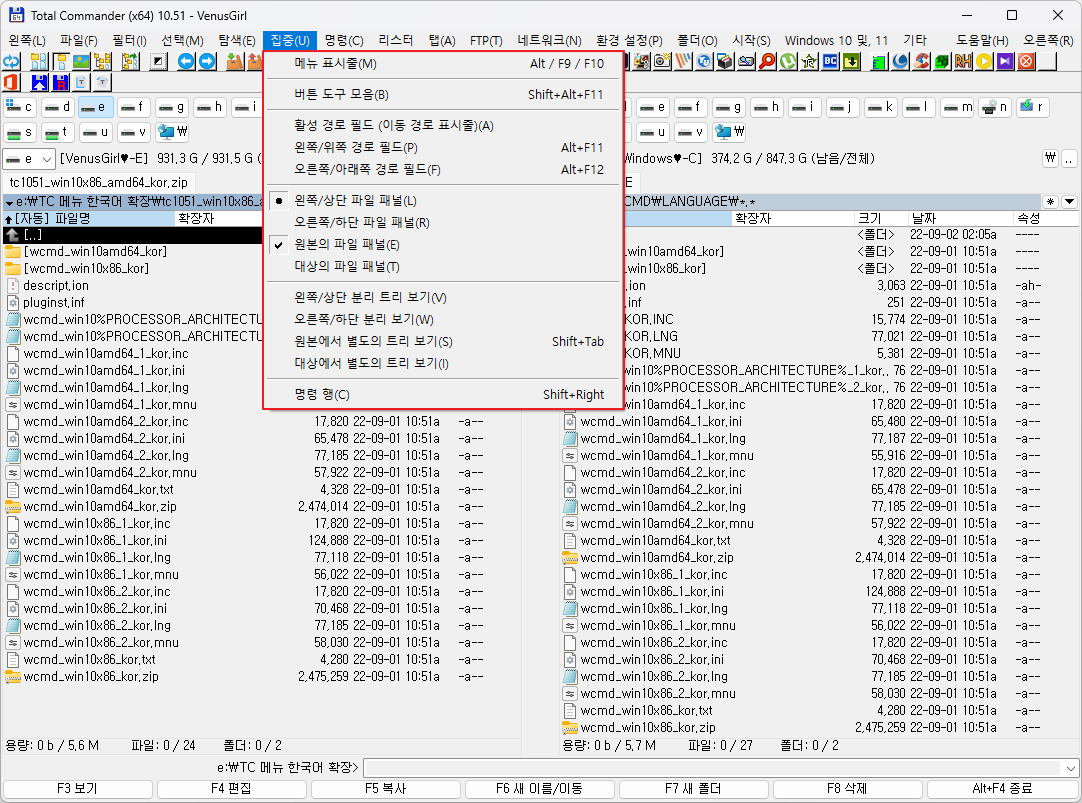Expand left panel path bar arrow
This screenshot has height=803, width=1082.
[x=9, y=202]
